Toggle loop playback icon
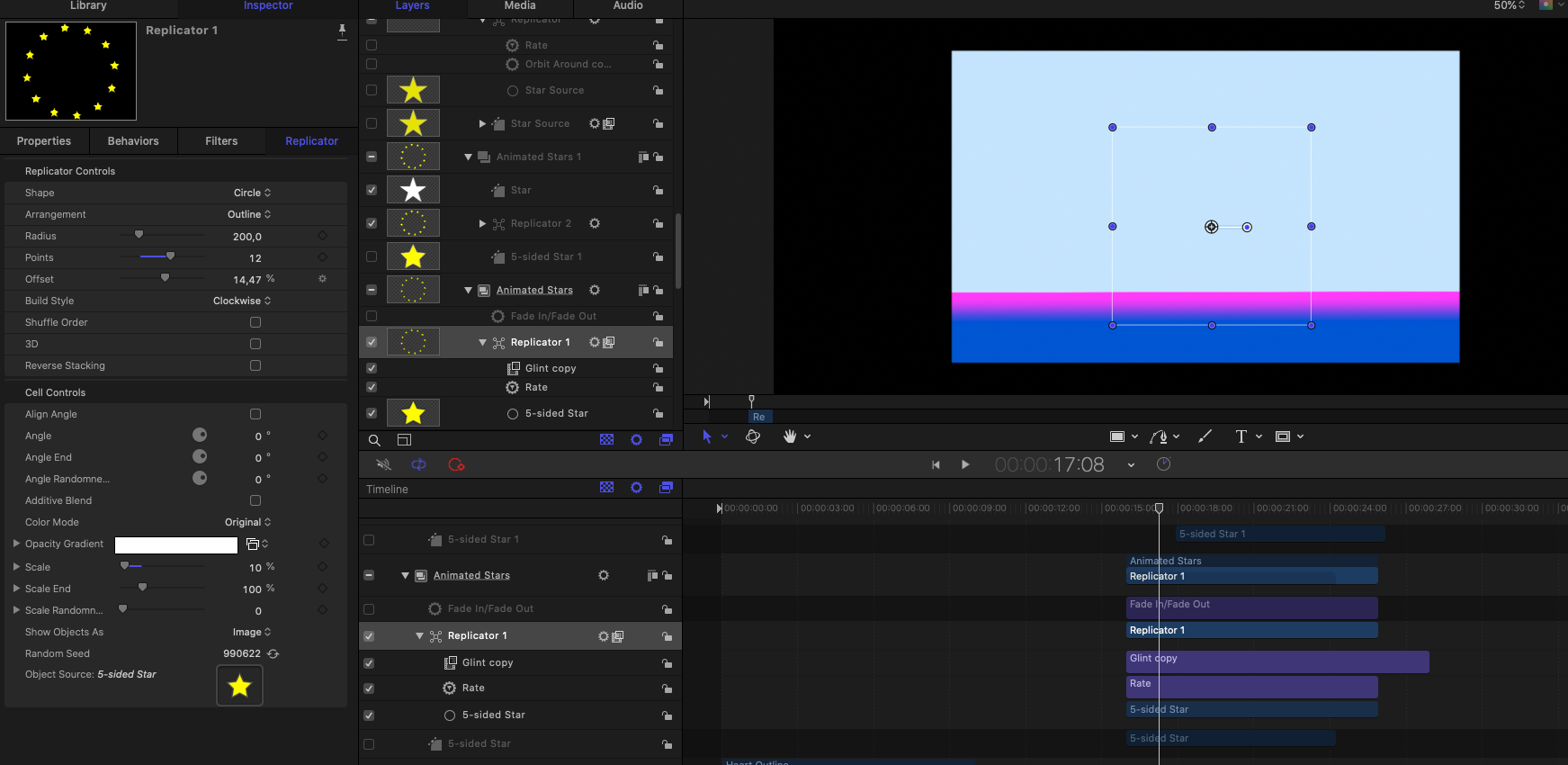This screenshot has height=765, width=1568. click(418, 464)
